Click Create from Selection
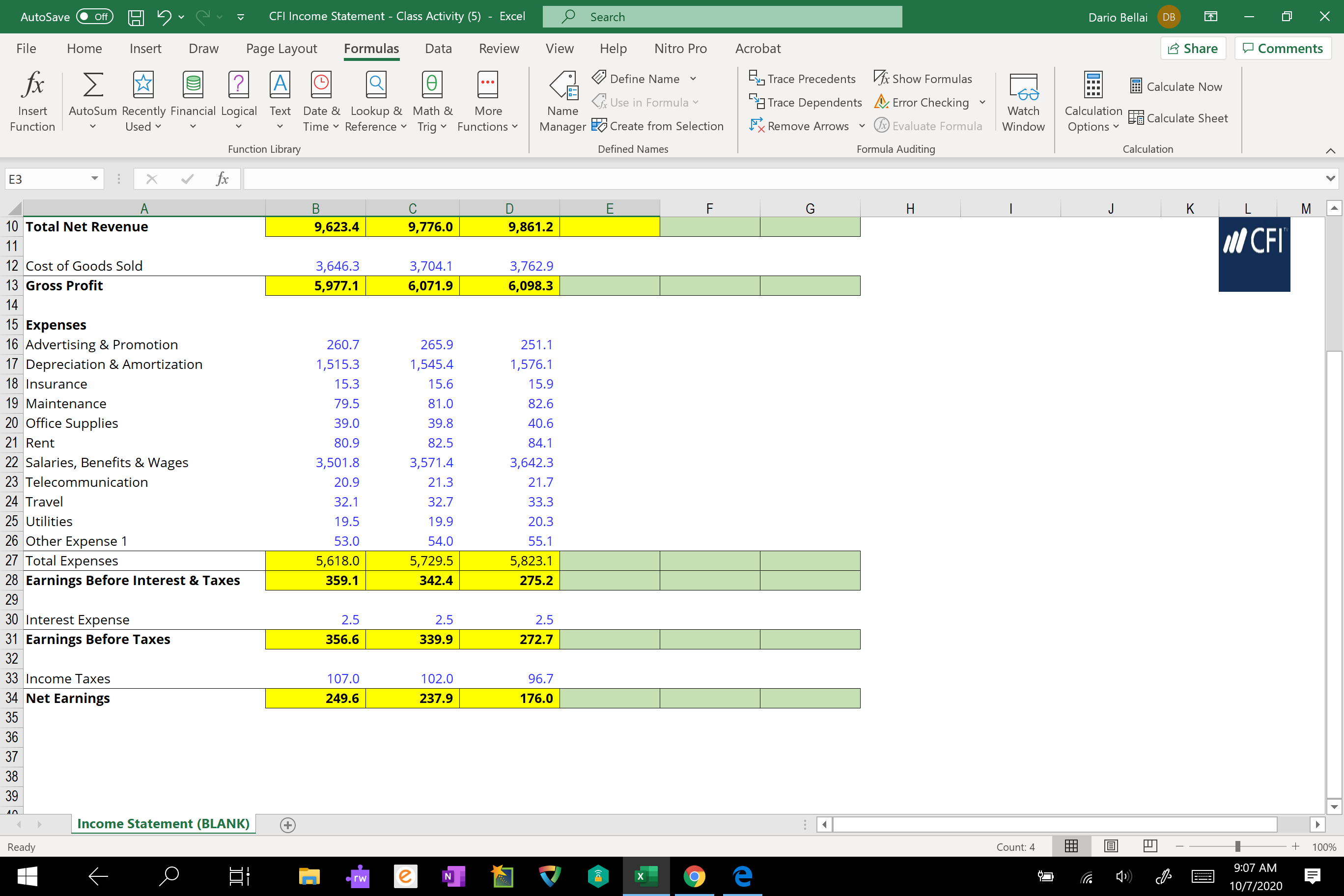 click(x=658, y=126)
